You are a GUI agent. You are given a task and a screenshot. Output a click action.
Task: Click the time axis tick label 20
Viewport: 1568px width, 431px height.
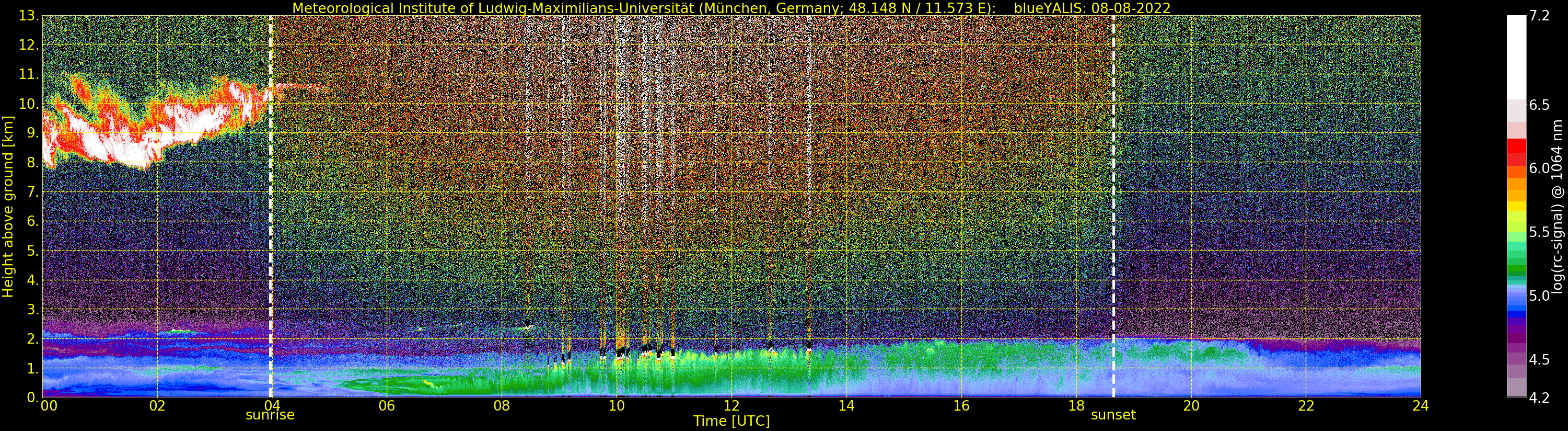point(1191,405)
